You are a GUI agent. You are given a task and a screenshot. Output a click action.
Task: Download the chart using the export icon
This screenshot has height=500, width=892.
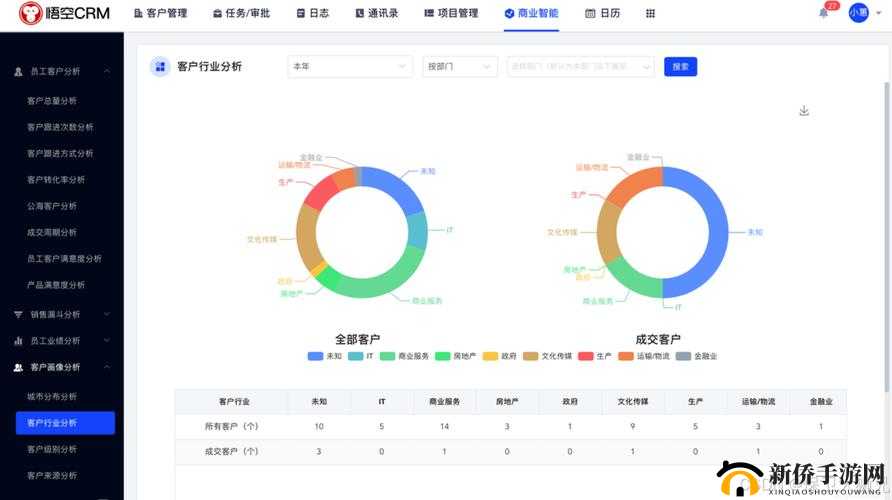(804, 110)
